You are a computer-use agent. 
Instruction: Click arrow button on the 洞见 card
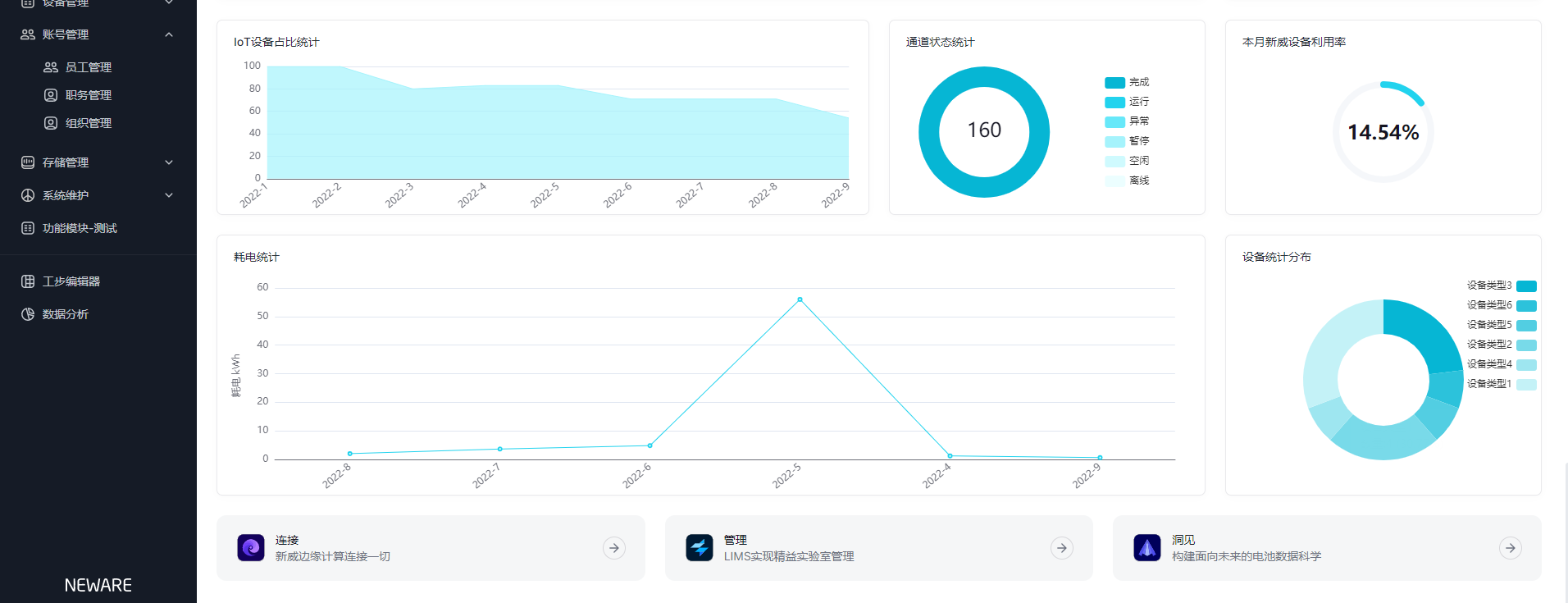click(x=1511, y=548)
